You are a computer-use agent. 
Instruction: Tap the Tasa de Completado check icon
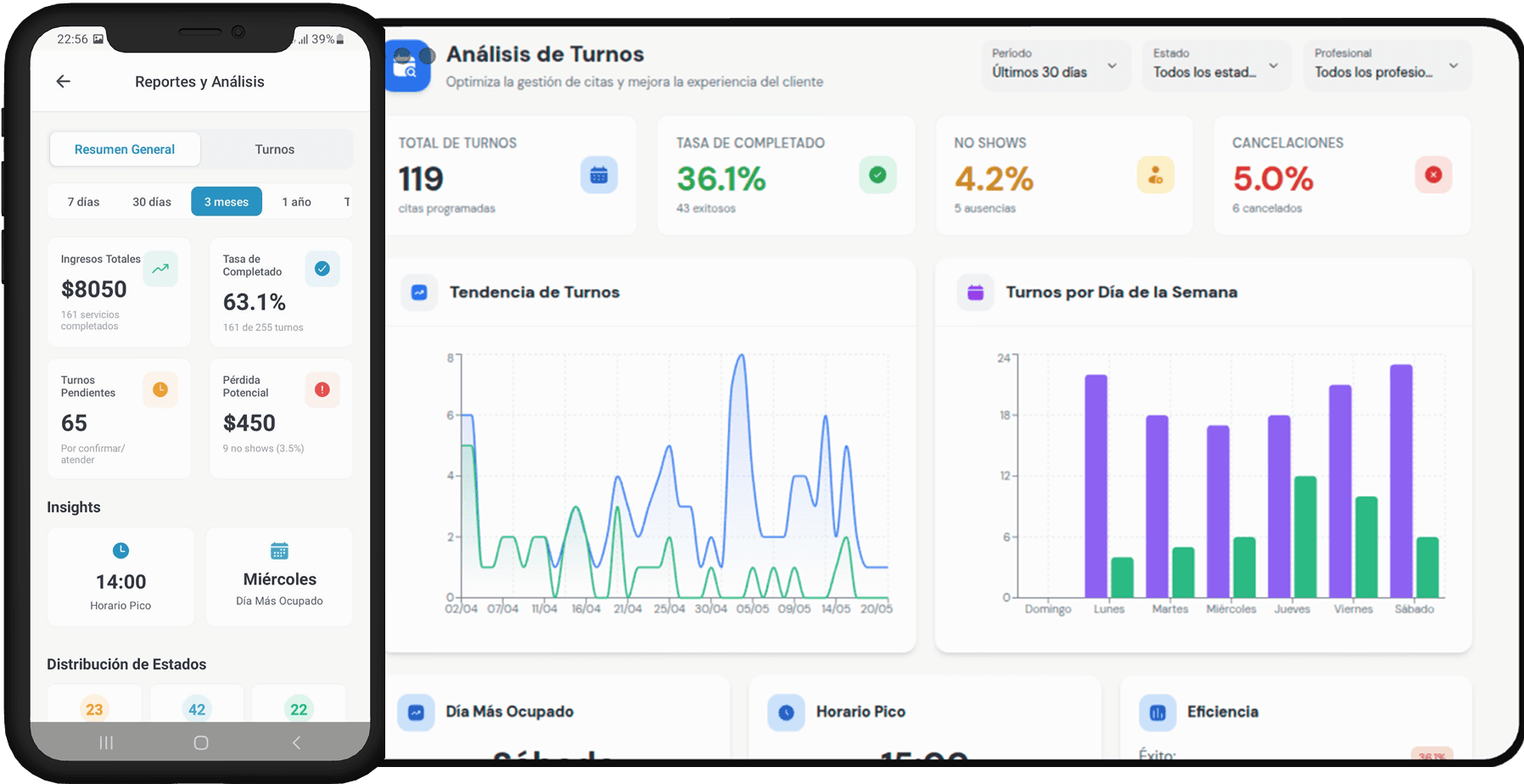[322, 268]
